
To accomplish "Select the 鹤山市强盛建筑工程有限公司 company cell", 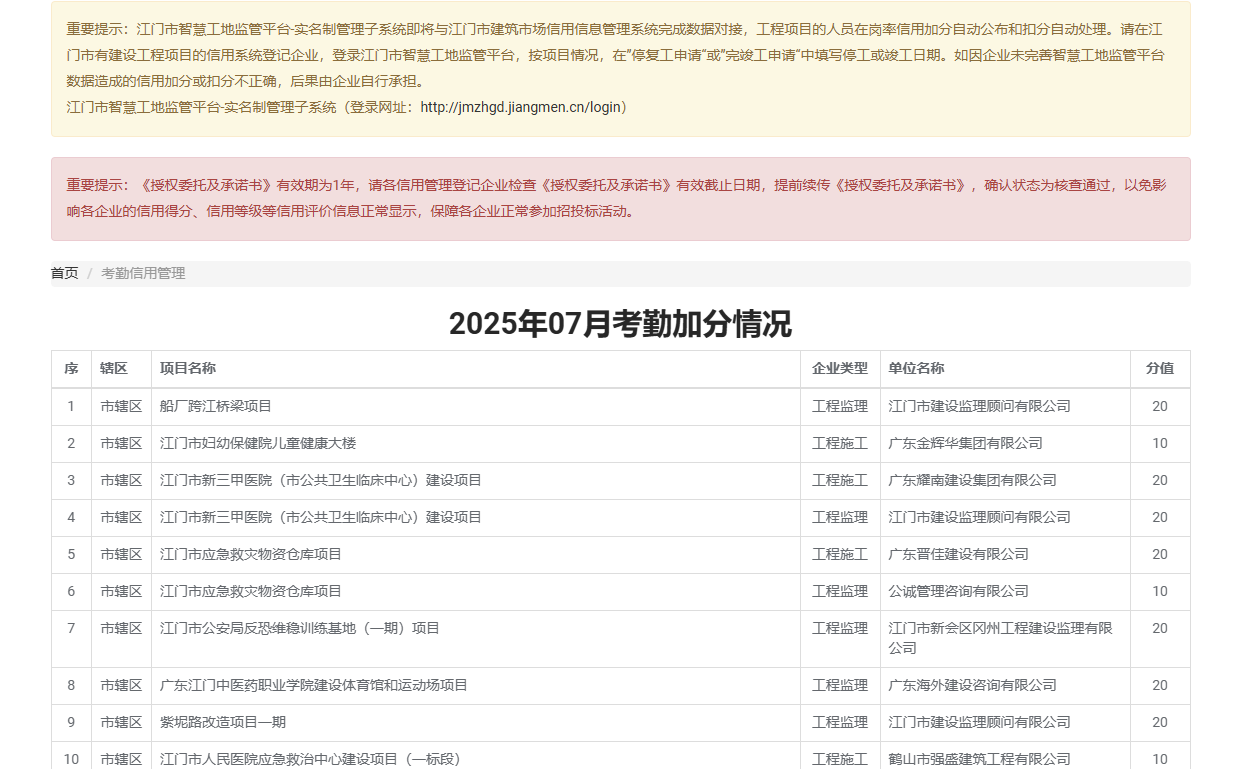I will [1006, 756].
